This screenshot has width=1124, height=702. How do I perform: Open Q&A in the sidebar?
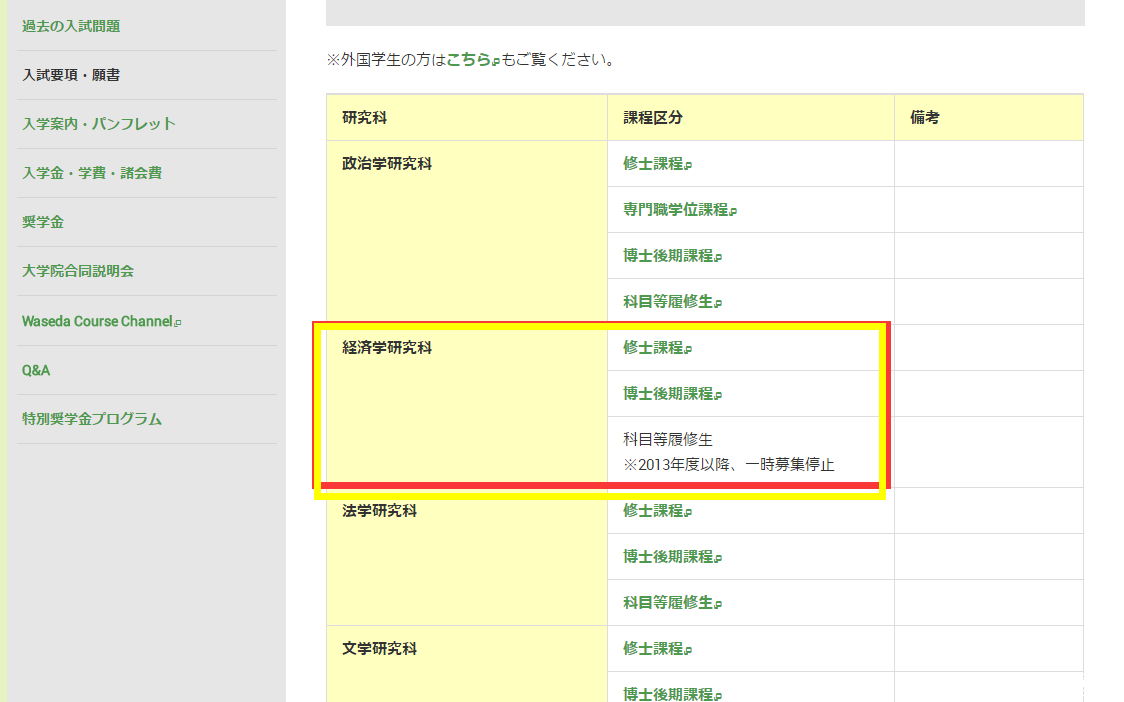[36, 370]
